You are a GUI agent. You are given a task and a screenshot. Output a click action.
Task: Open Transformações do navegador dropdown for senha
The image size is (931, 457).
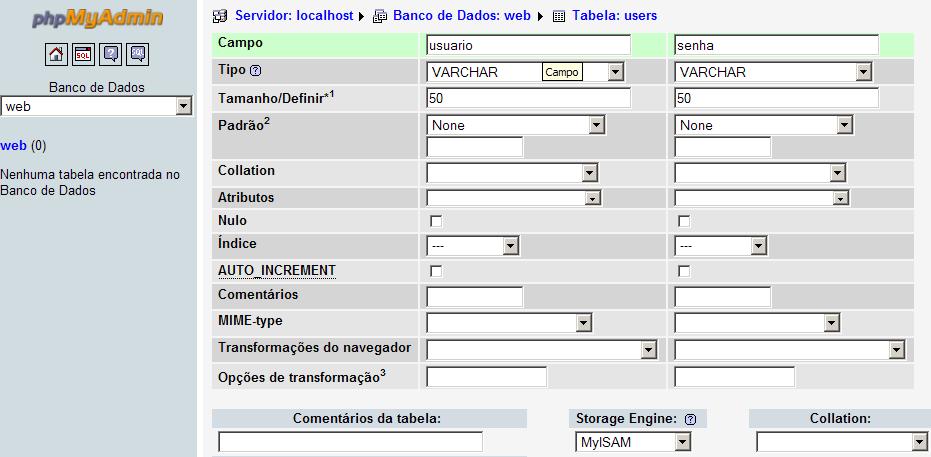pos(790,350)
